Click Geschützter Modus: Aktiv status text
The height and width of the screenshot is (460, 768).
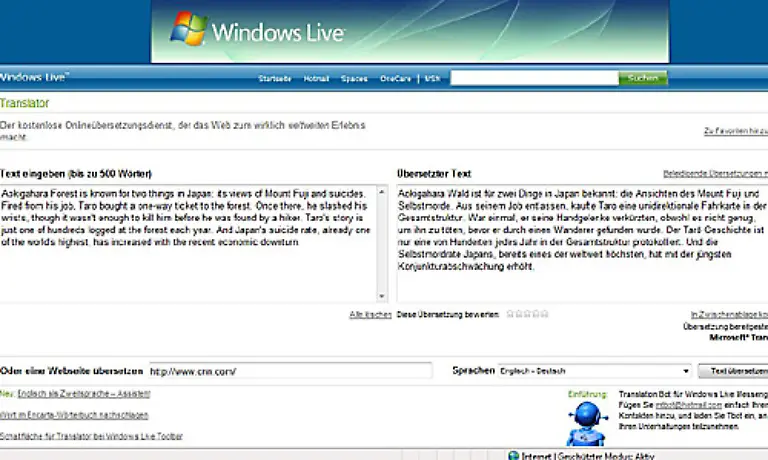tap(606, 456)
